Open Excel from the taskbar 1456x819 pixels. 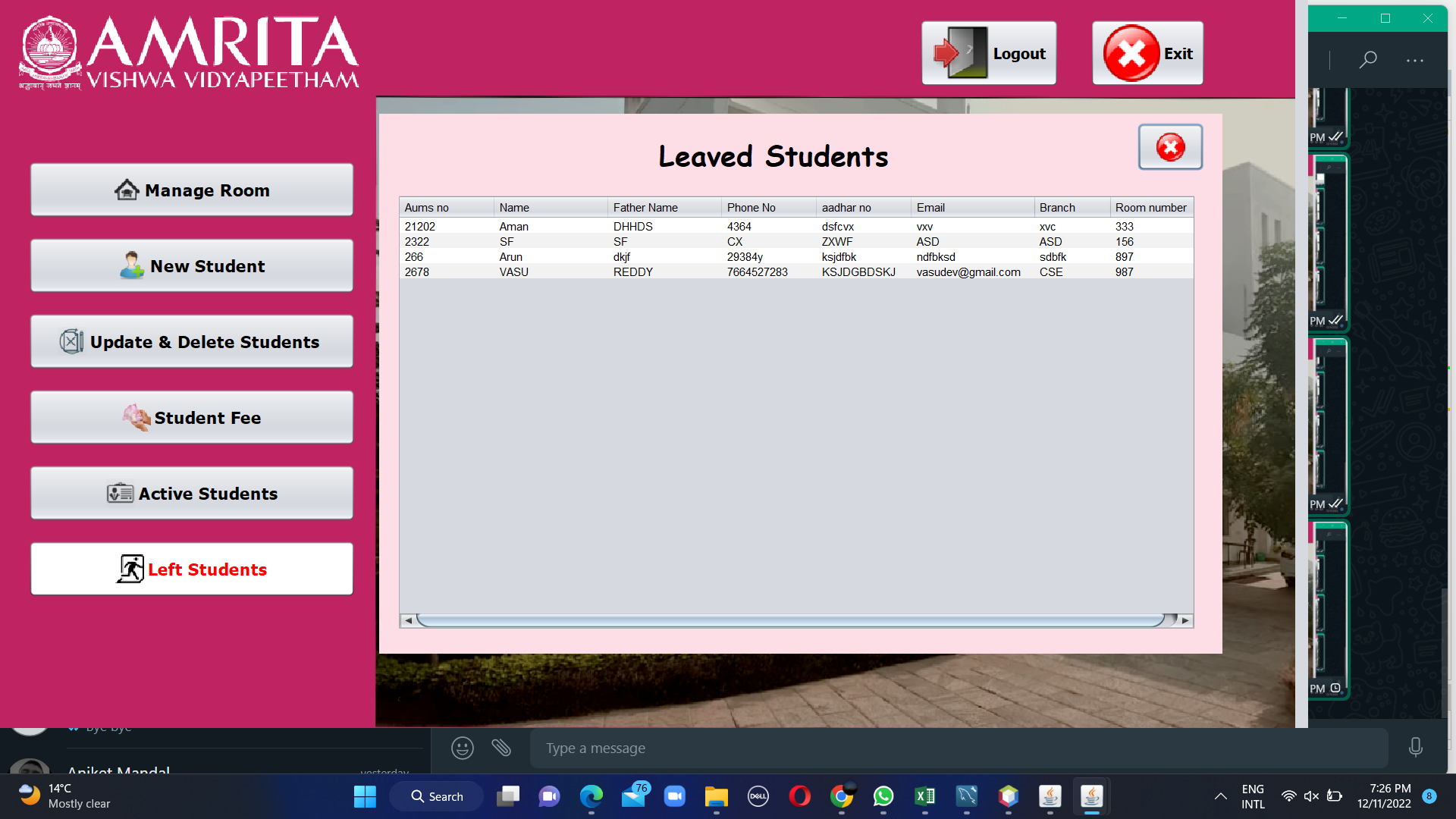pos(924,796)
